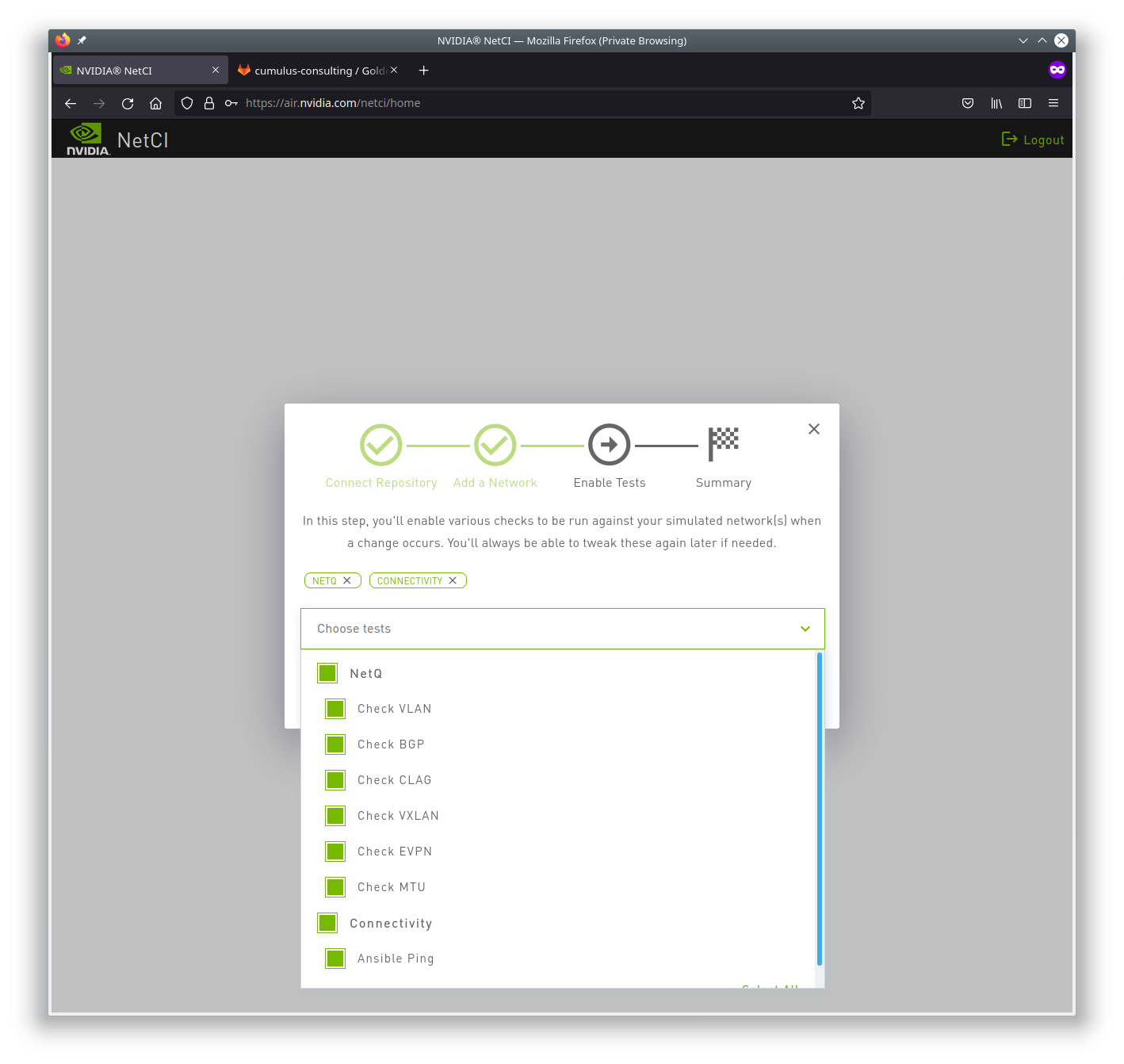The height and width of the screenshot is (1064, 1124).
Task: Click the Logout link
Action: (1033, 140)
